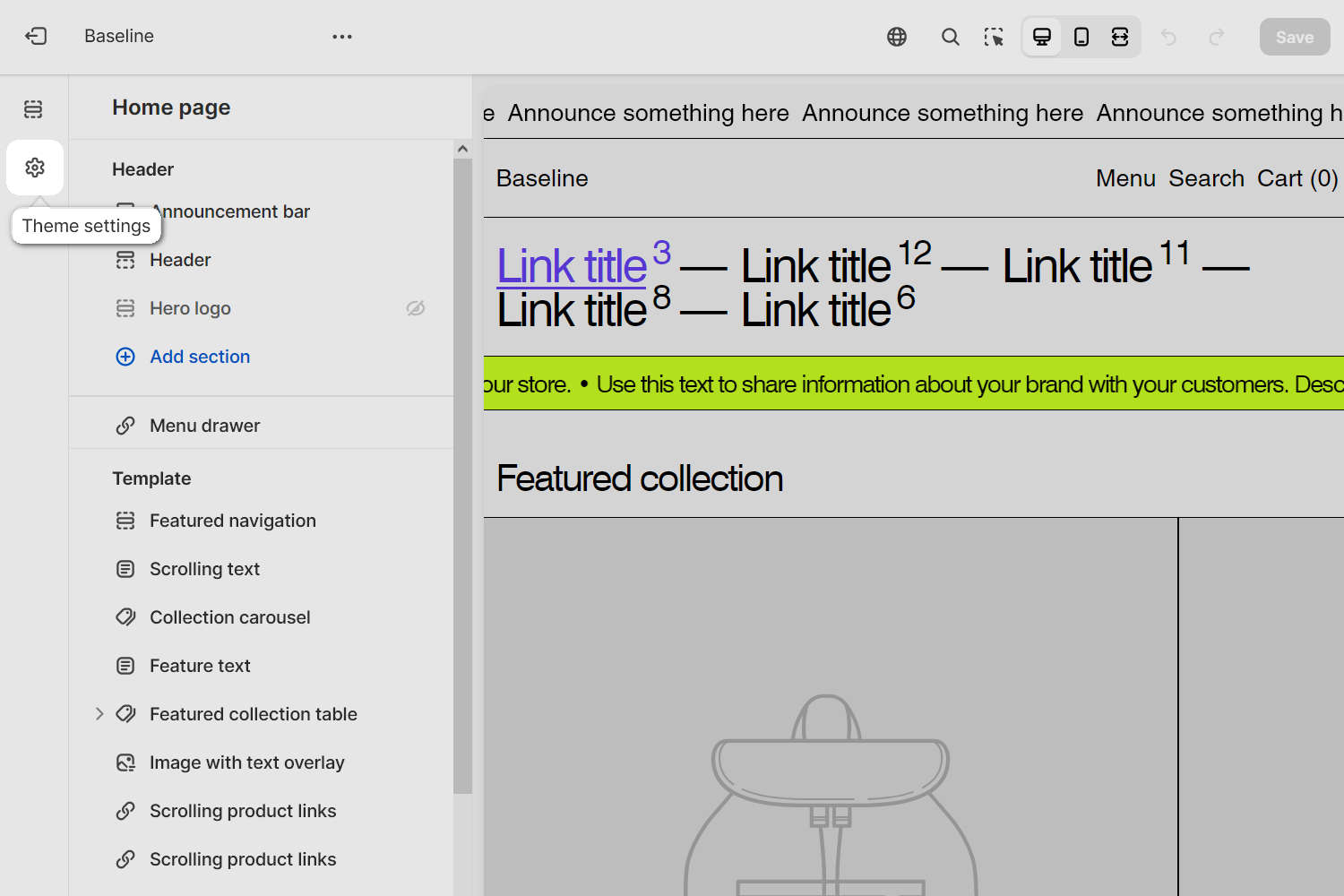
Task: Click the Add section button
Action: tap(199, 356)
